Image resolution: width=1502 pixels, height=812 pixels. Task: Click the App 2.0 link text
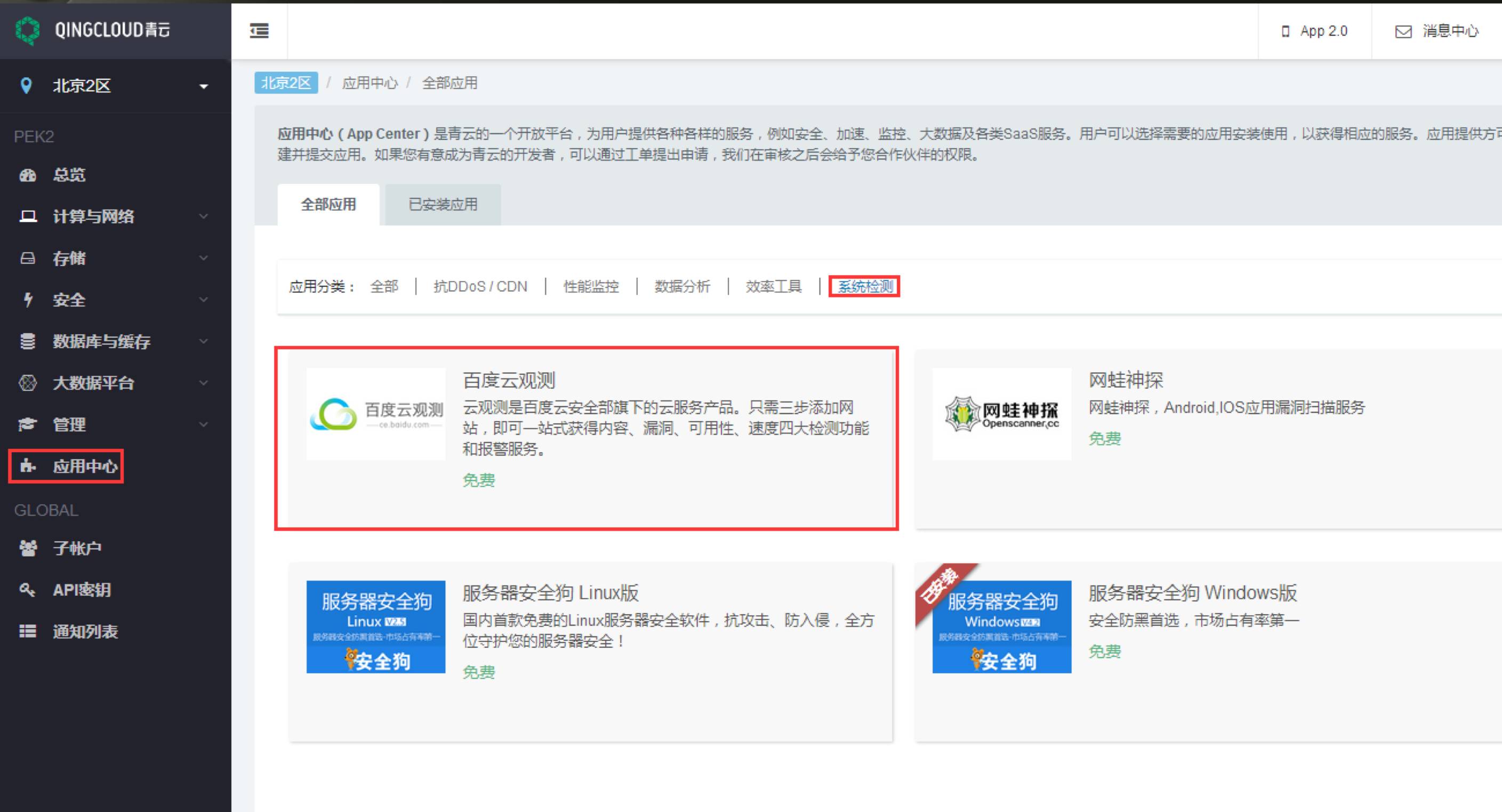click(x=1323, y=31)
